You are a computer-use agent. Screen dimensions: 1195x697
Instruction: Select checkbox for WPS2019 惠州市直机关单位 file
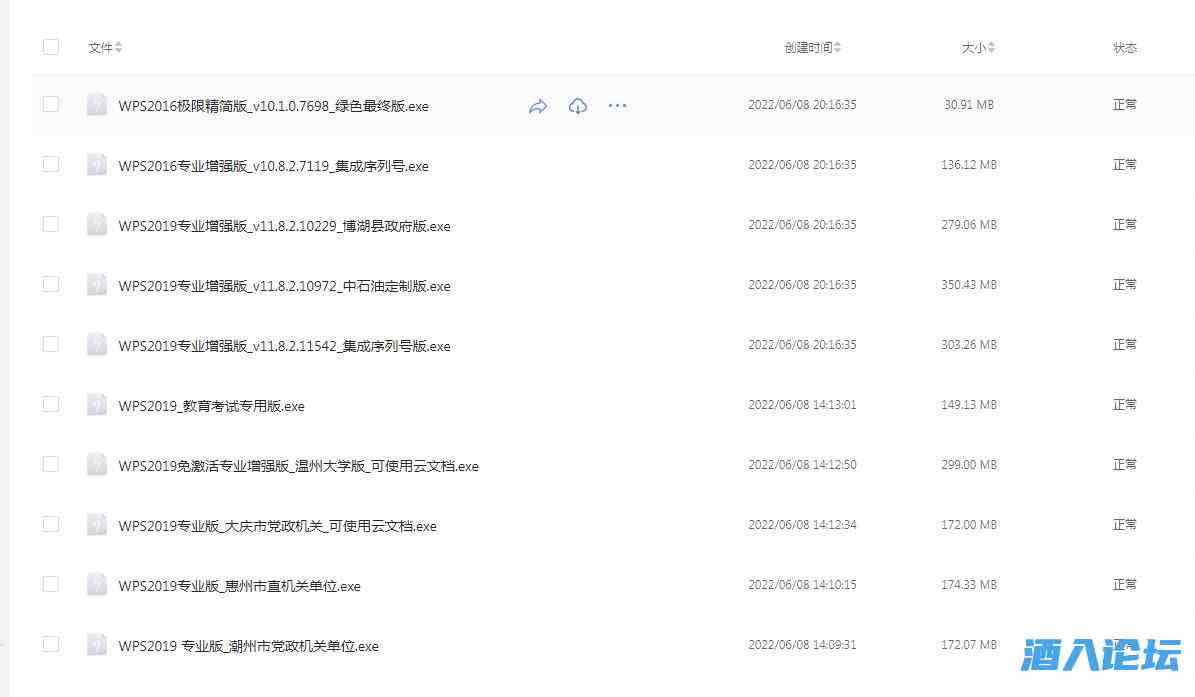click(51, 584)
